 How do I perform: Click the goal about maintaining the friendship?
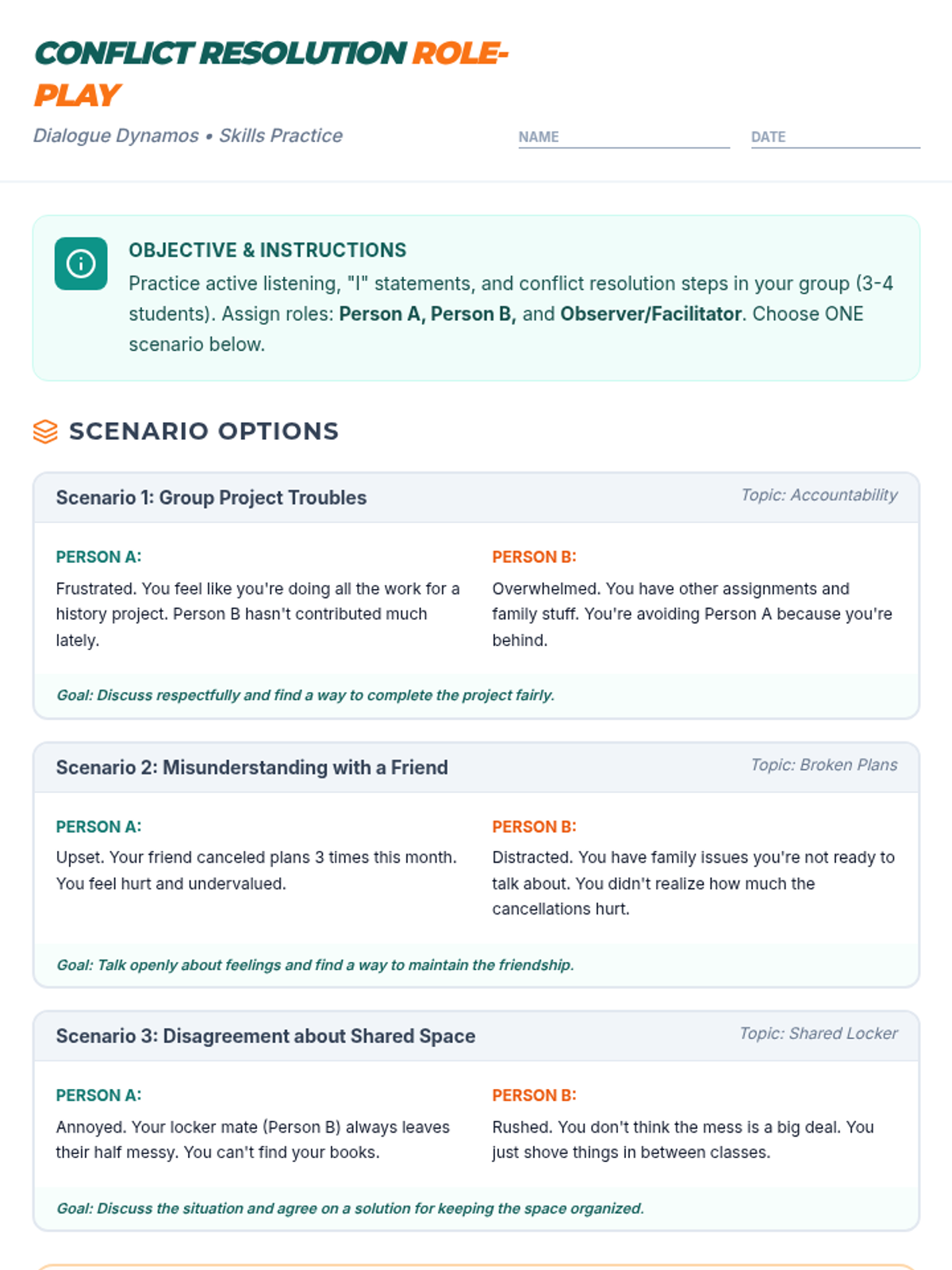(315, 965)
